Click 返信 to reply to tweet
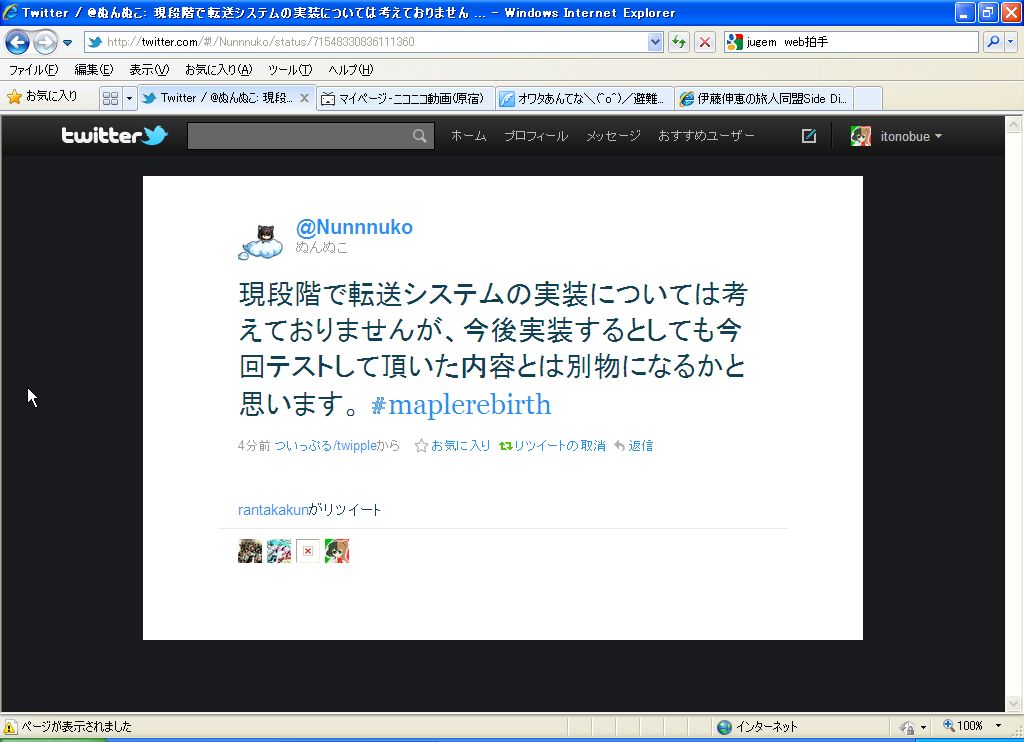Screen dimensions: 1024x742 point(633,445)
